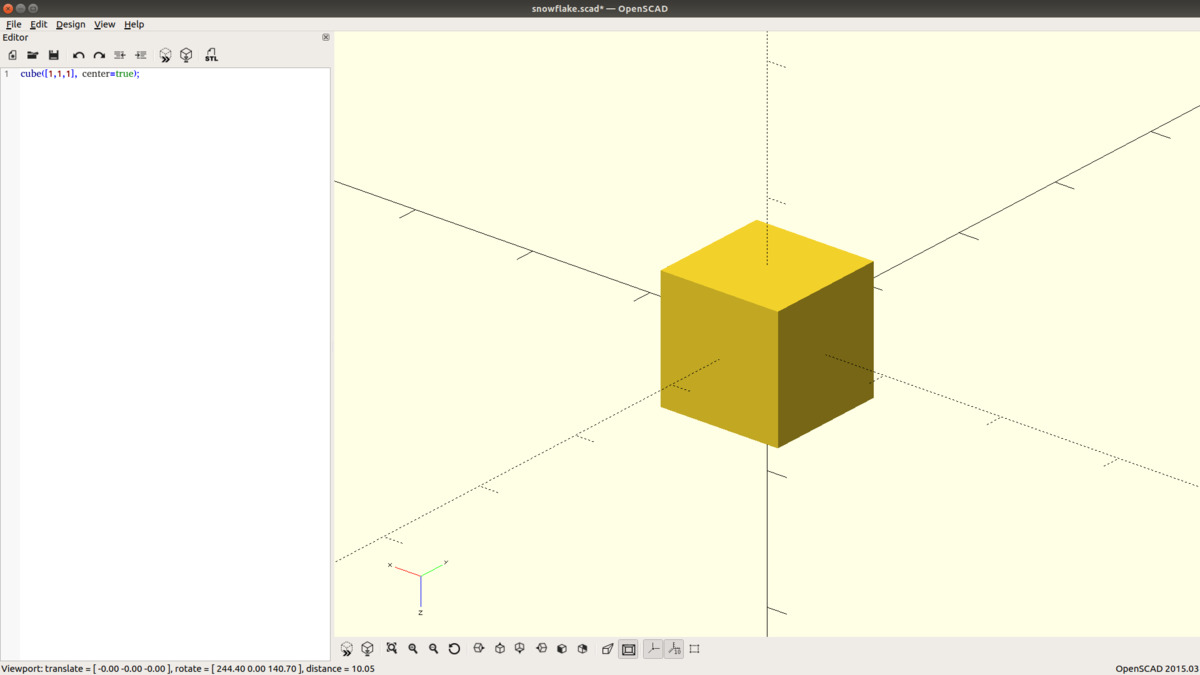Image resolution: width=1200 pixels, height=675 pixels.
Task: Toggle Show Edges
Action: coord(695,649)
